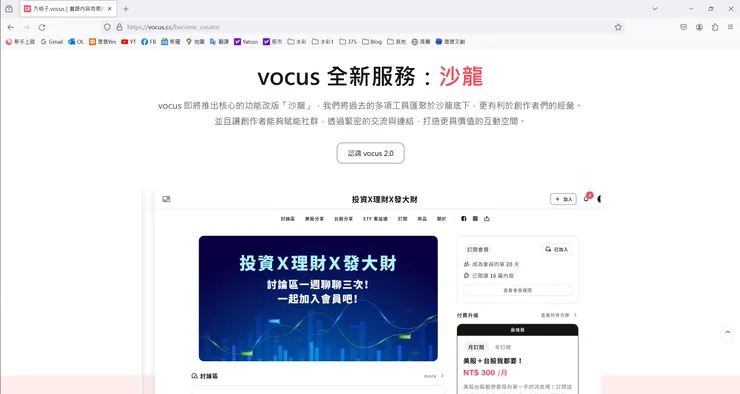Image resolution: width=740 pixels, height=394 pixels.
Task: Click the Pocket save icon
Action: pyautogui.click(x=683, y=27)
